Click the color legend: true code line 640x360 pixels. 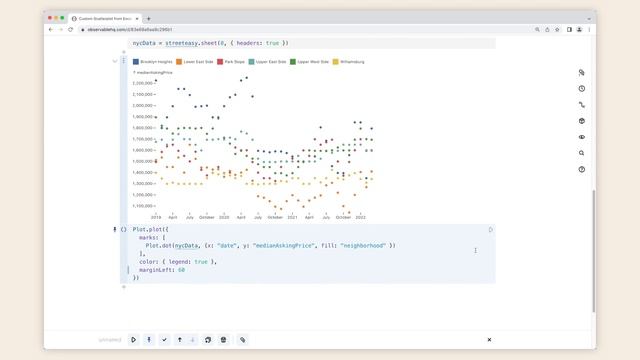coord(178,262)
